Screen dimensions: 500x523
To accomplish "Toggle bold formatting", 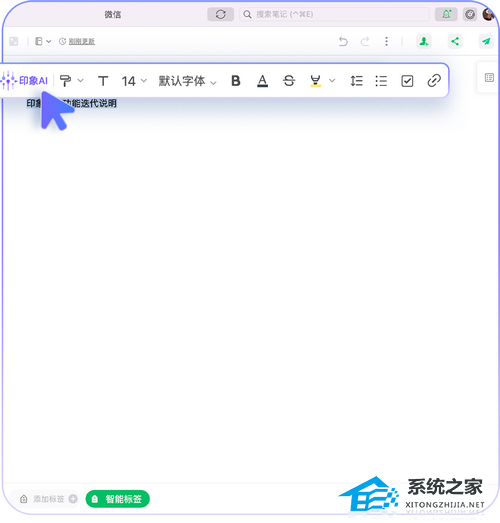I will tap(236, 81).
